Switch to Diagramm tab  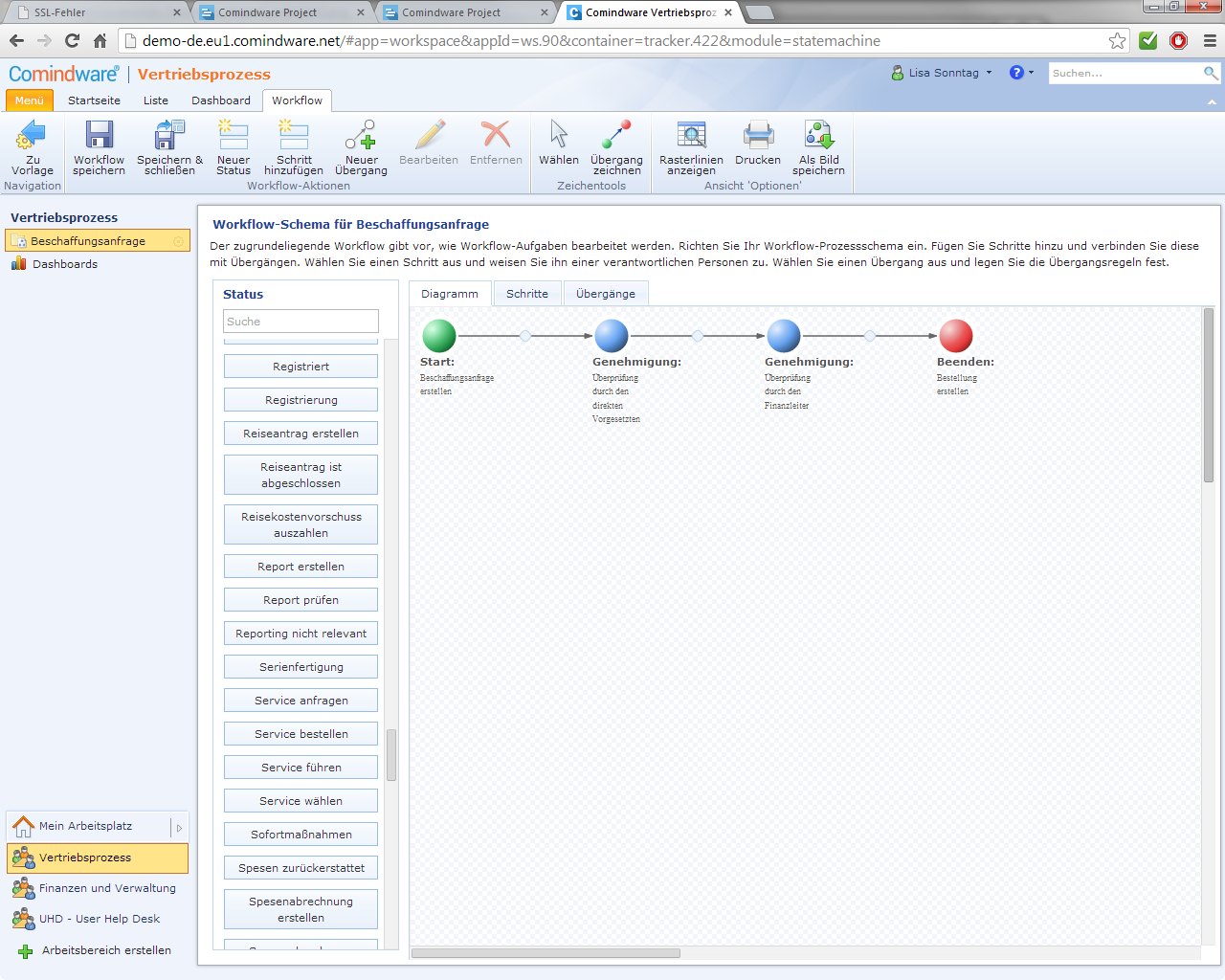(x=450, y=294)
